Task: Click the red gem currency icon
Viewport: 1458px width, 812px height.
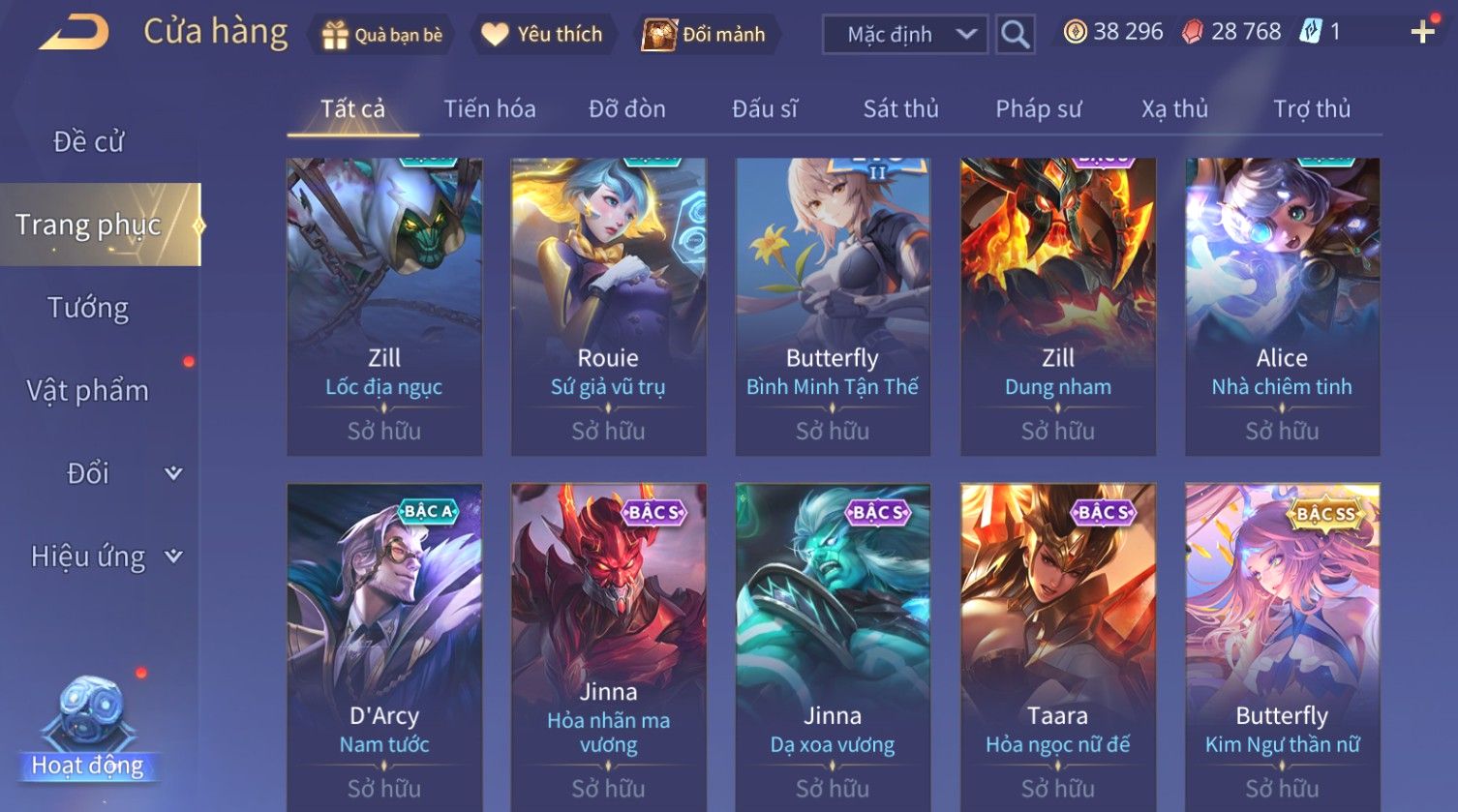Action: tap(1193, 32)
